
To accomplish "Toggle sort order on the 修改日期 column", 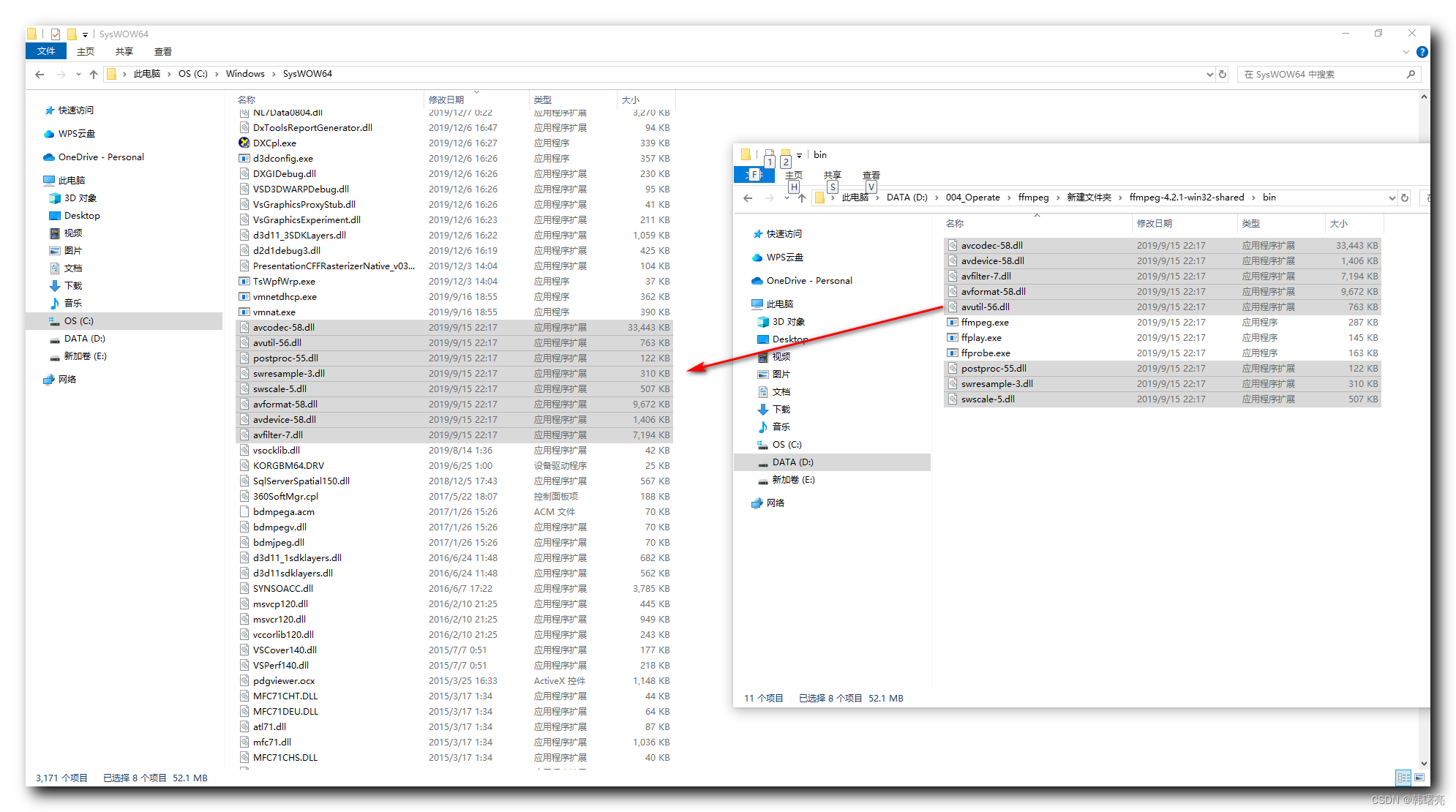I will point(447,99).
